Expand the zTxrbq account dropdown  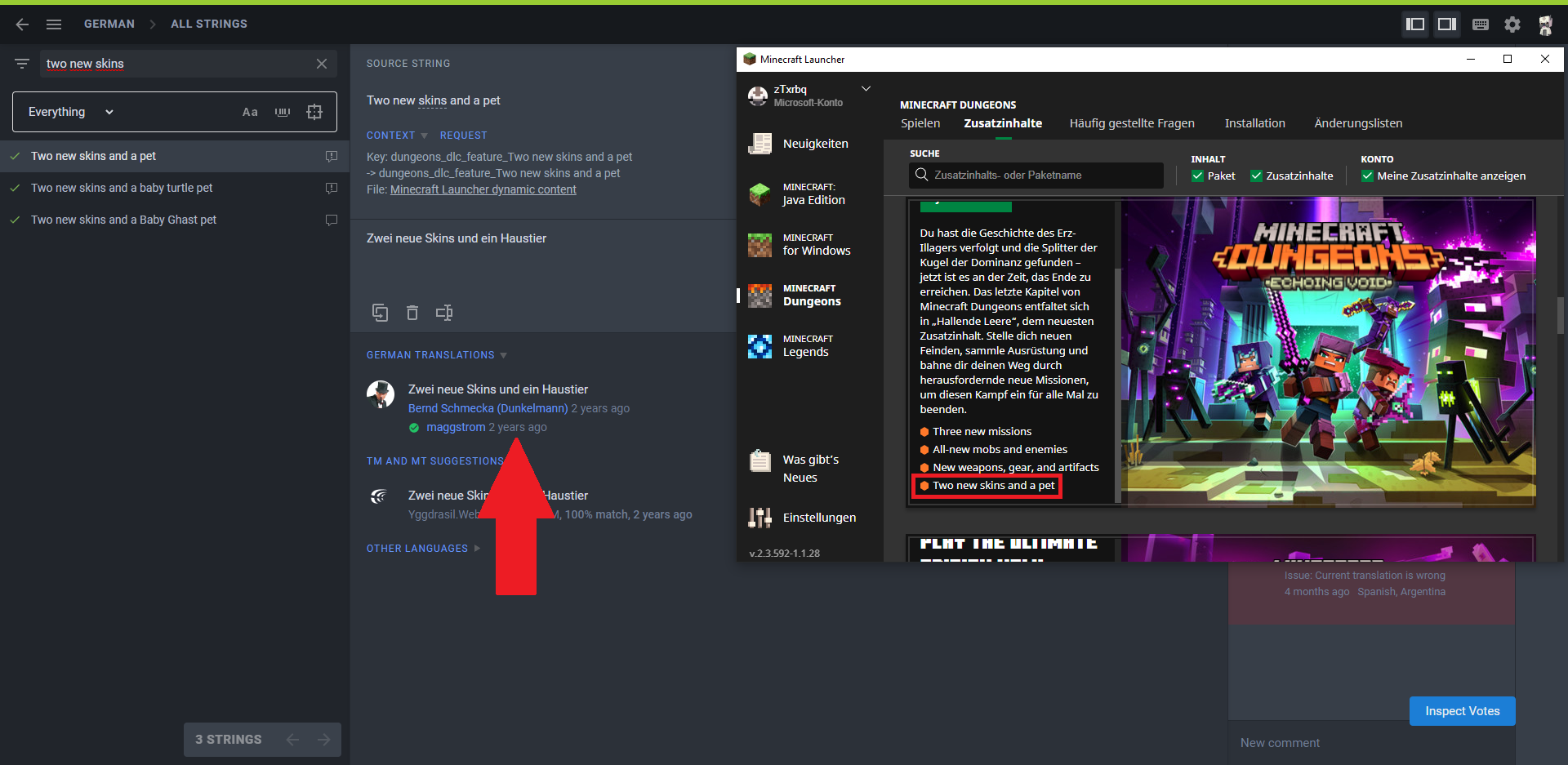coord(866,89)
